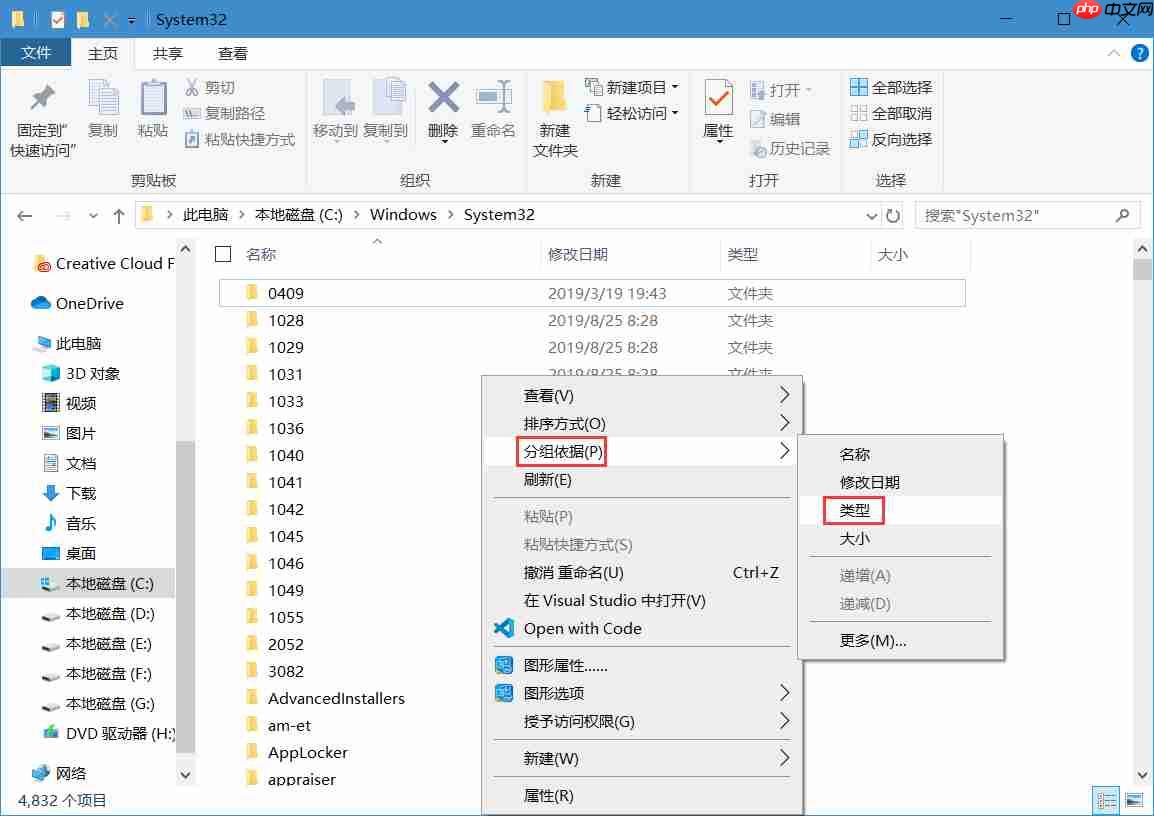
Task: Choose 递减(D) descending sort order
Action: (x=867, y=603)
